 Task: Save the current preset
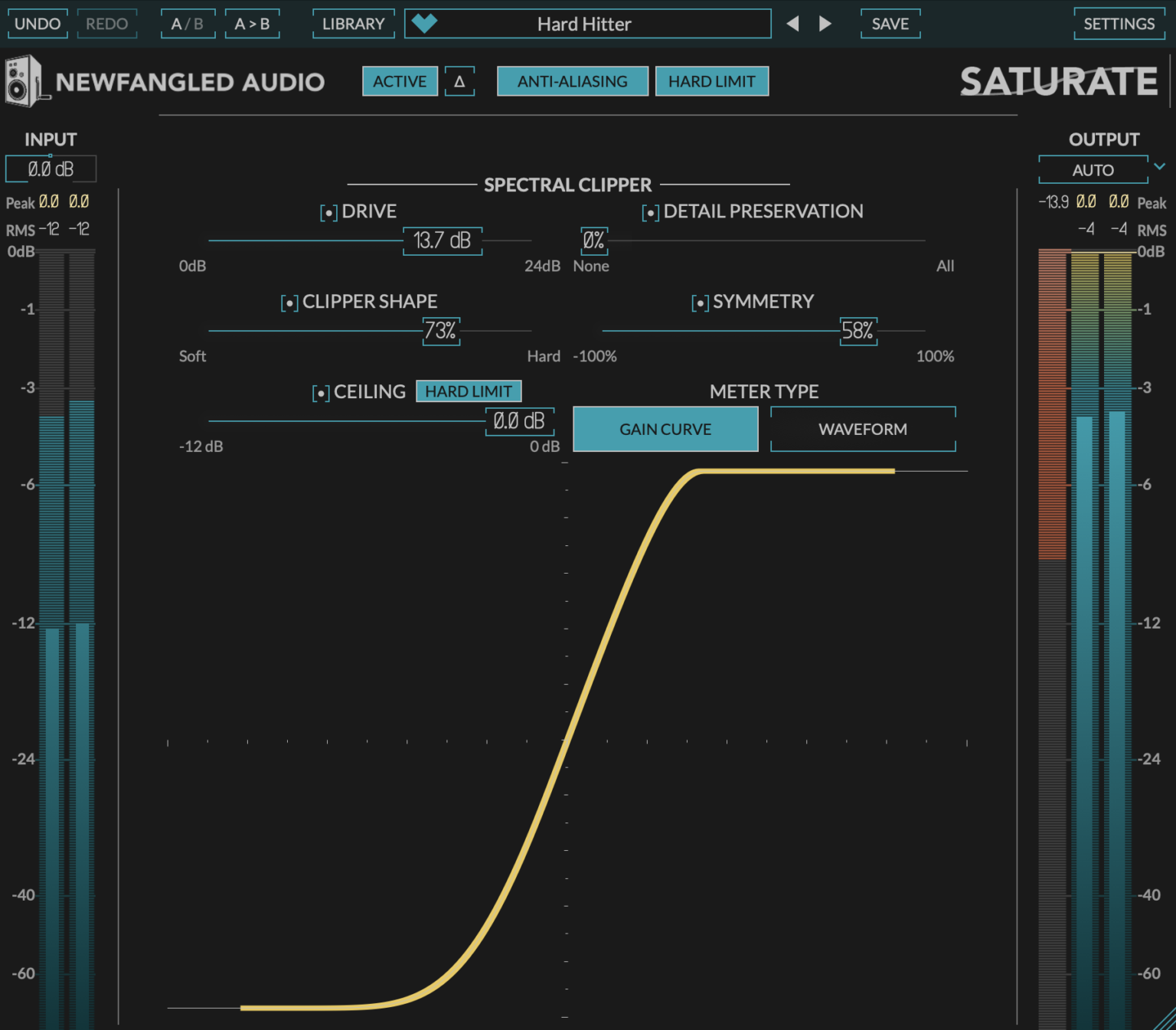890,24
